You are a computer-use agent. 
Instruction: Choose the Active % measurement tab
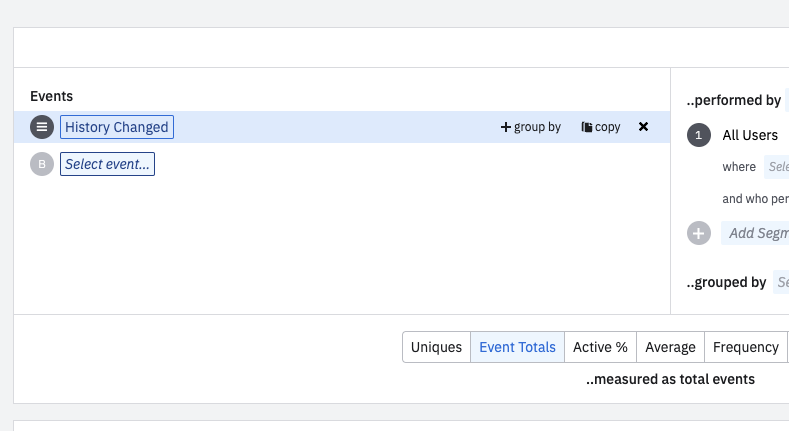pyautogui.click(x=600, y=347)
